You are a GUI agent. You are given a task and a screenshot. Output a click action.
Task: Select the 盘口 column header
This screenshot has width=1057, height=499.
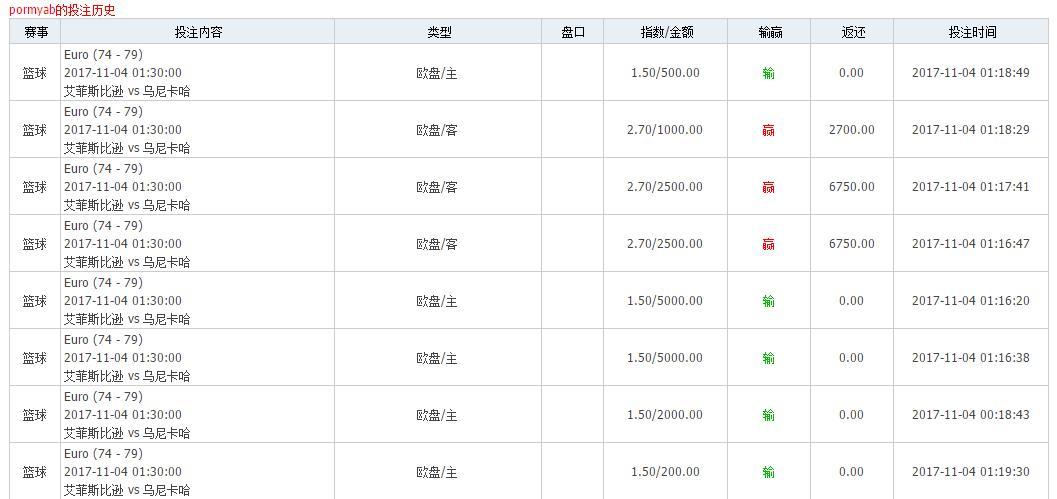click(x=573, y=32)
